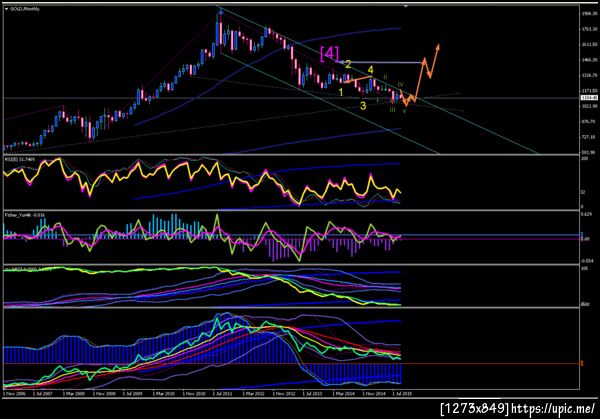Click the highlighted current price label on axis

pos(589,98)
